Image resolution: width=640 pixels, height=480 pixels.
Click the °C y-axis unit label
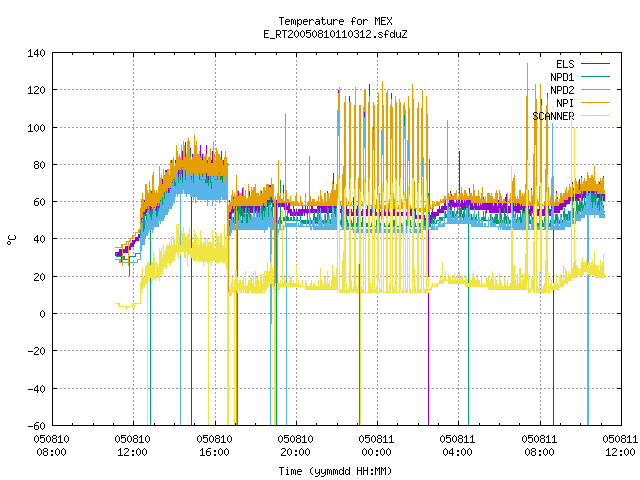12,240
